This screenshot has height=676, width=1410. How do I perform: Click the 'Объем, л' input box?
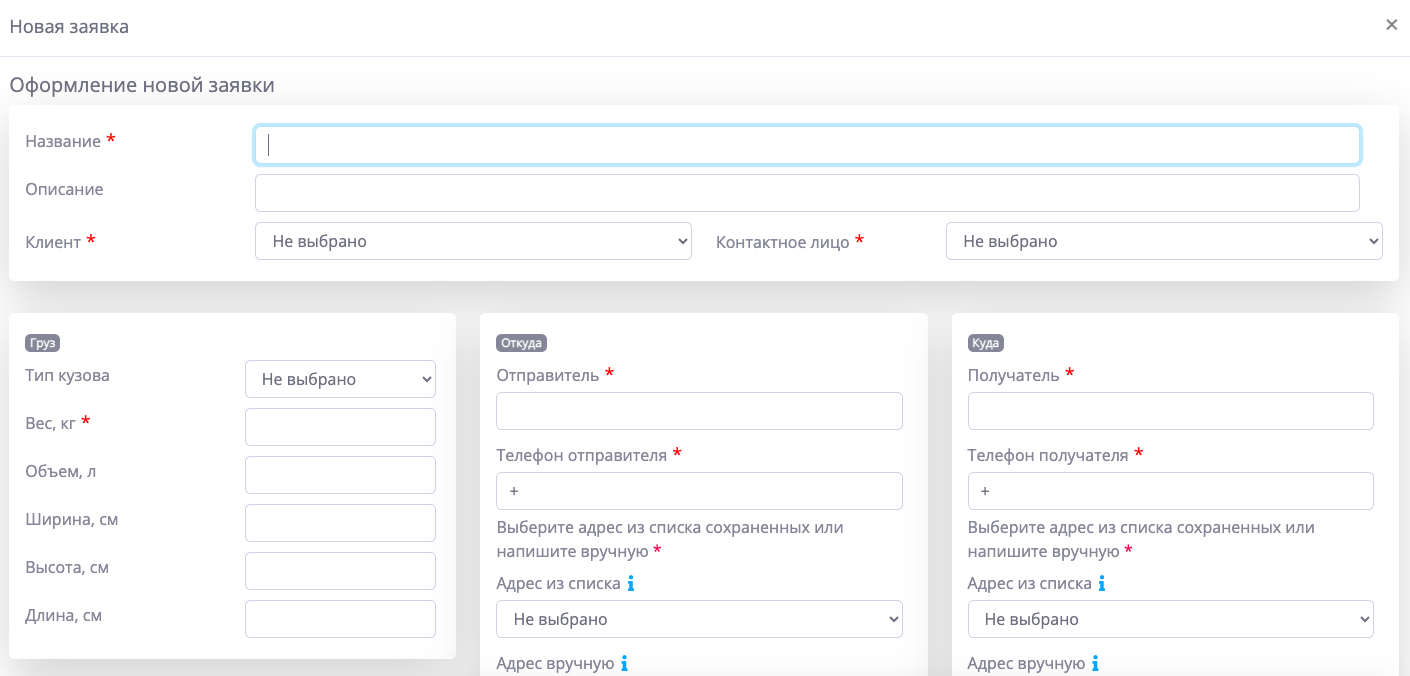click(340, 475)
